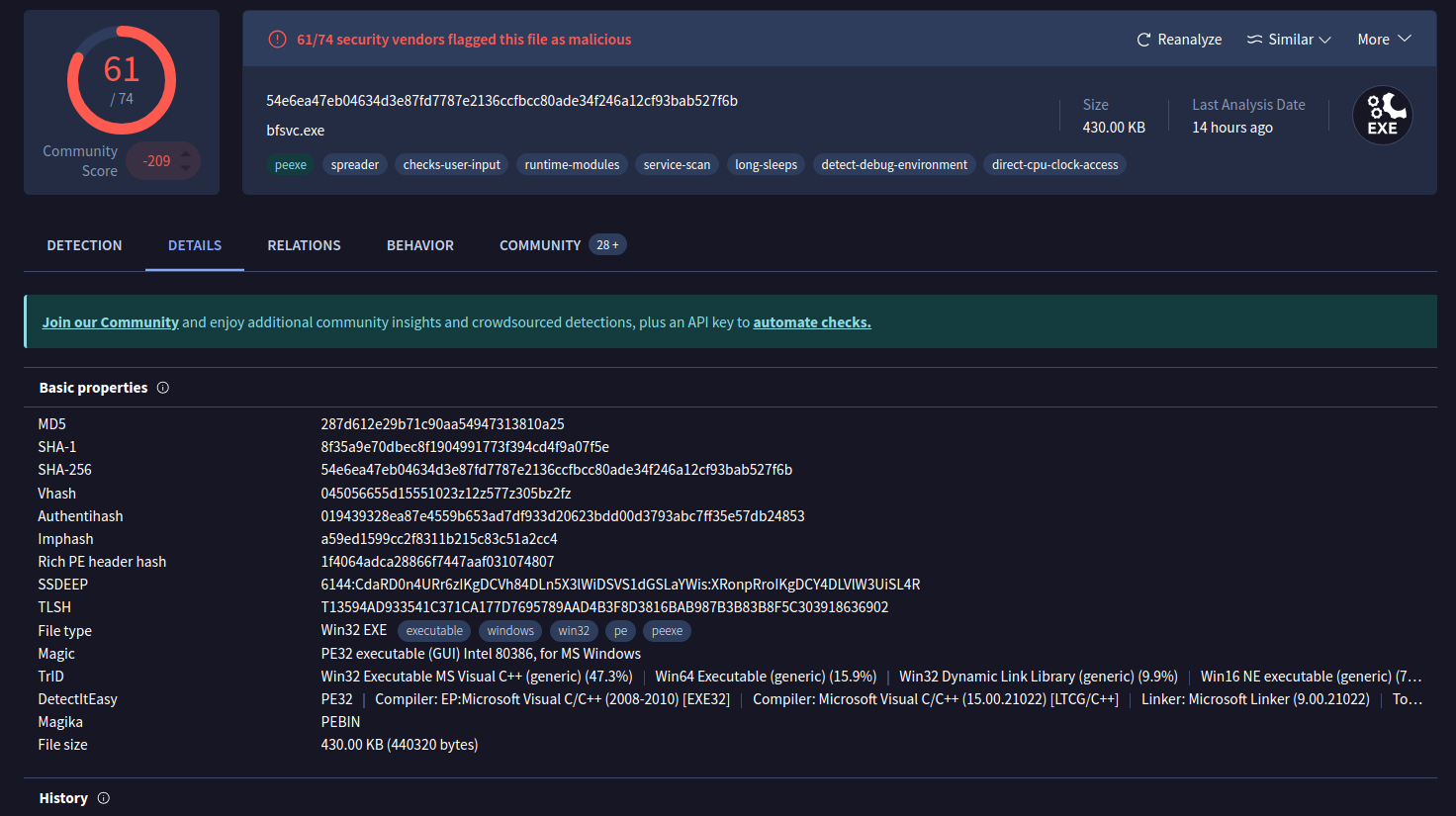Click the direct-cpu-clock-access tag

click(x=1054, y=165)
